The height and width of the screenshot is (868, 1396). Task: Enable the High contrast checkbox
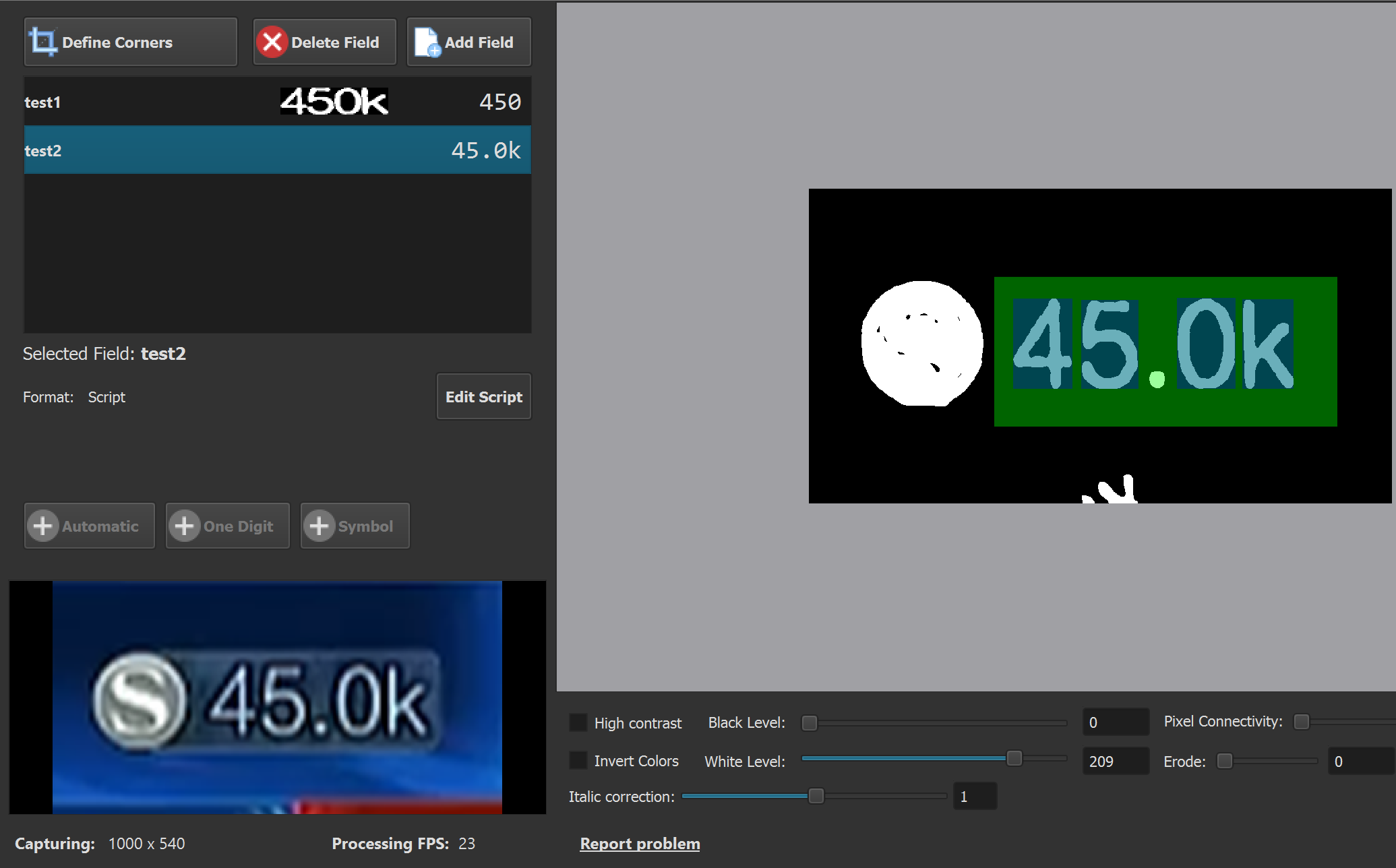click(578, 722)
